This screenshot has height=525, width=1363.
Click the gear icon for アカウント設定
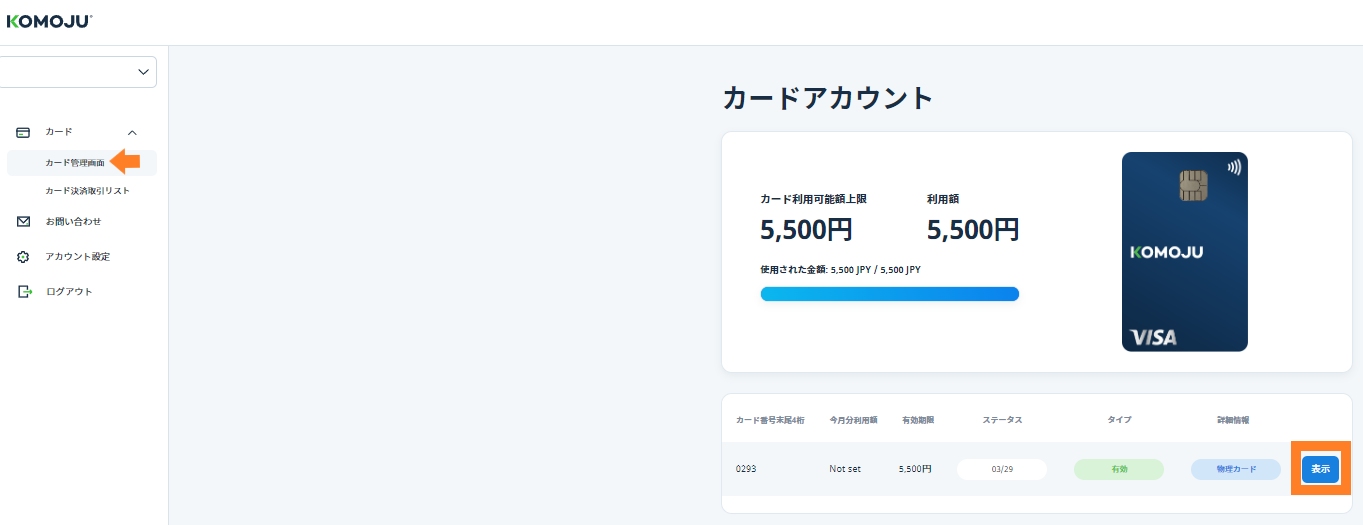24,257
